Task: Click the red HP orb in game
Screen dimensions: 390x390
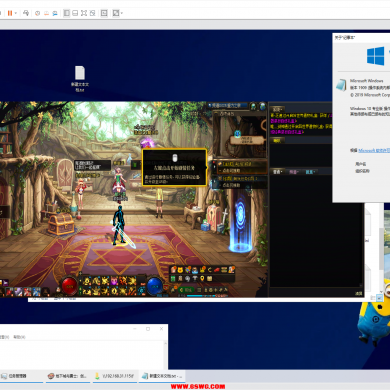Action: coord(70,286)
